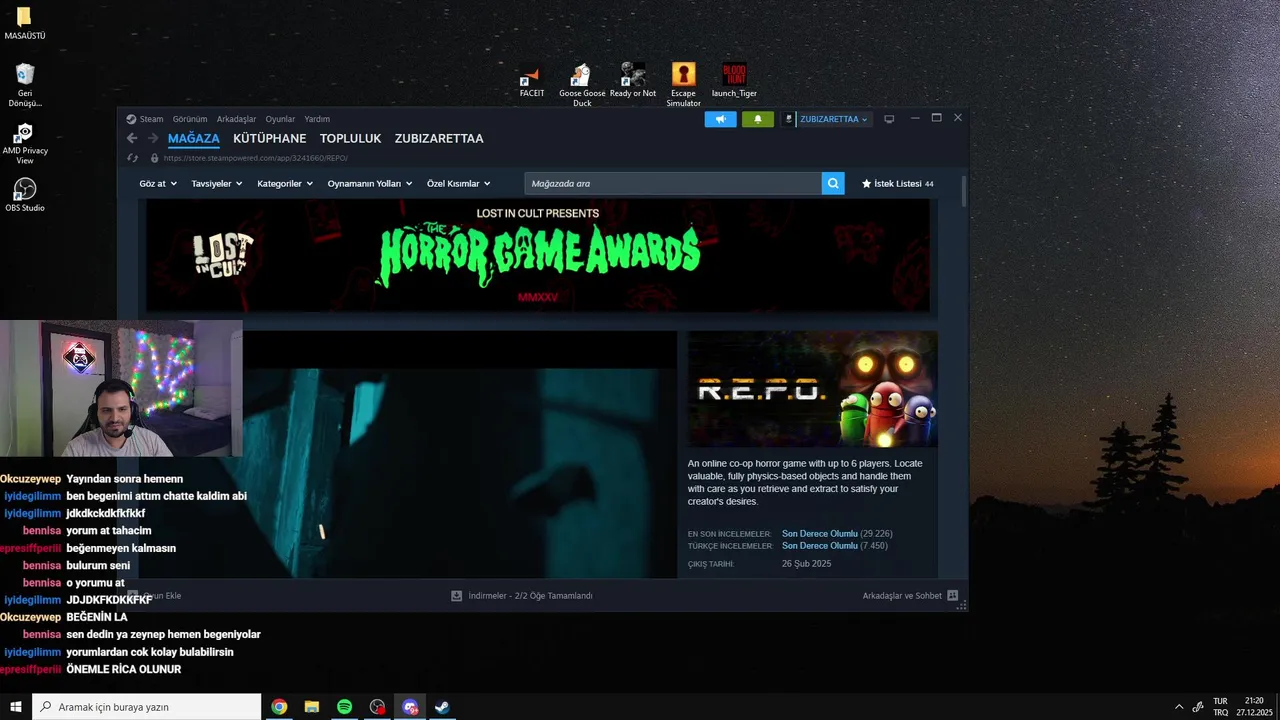The image size is (1280, 720).
Task: Open İndirmeler downloads status in Steam
Action: pyautogui.click(x=521, y=596)
